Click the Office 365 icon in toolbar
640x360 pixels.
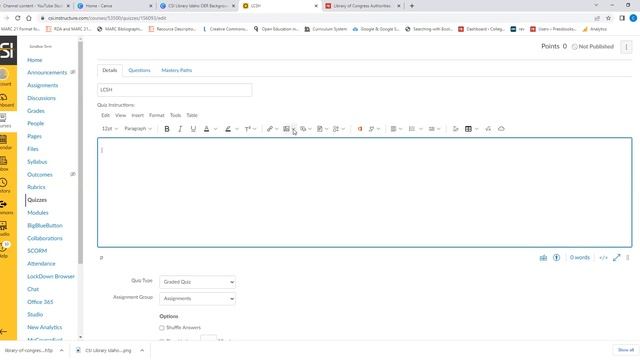click(360, 129)
